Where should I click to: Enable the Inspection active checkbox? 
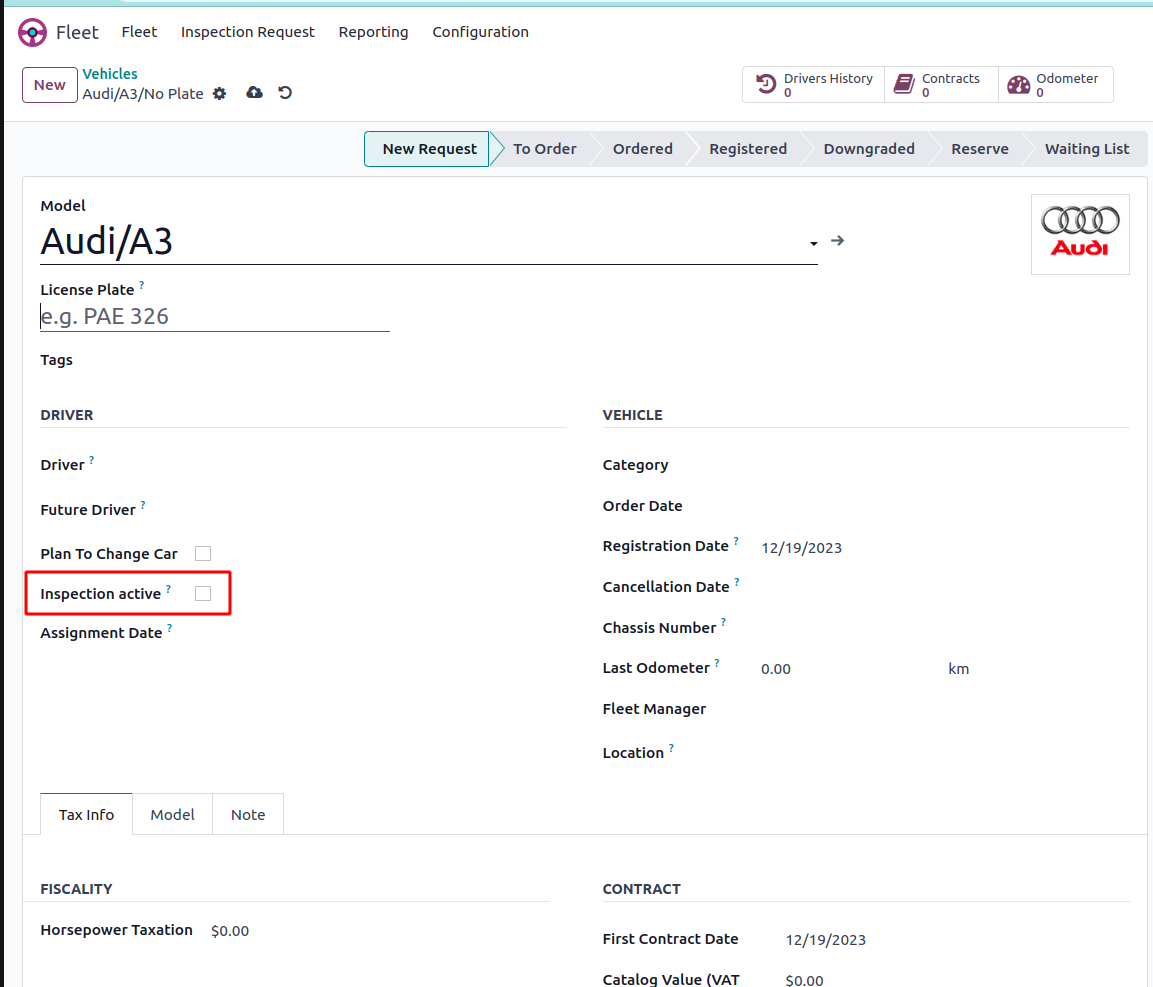[x=203, y=593]
